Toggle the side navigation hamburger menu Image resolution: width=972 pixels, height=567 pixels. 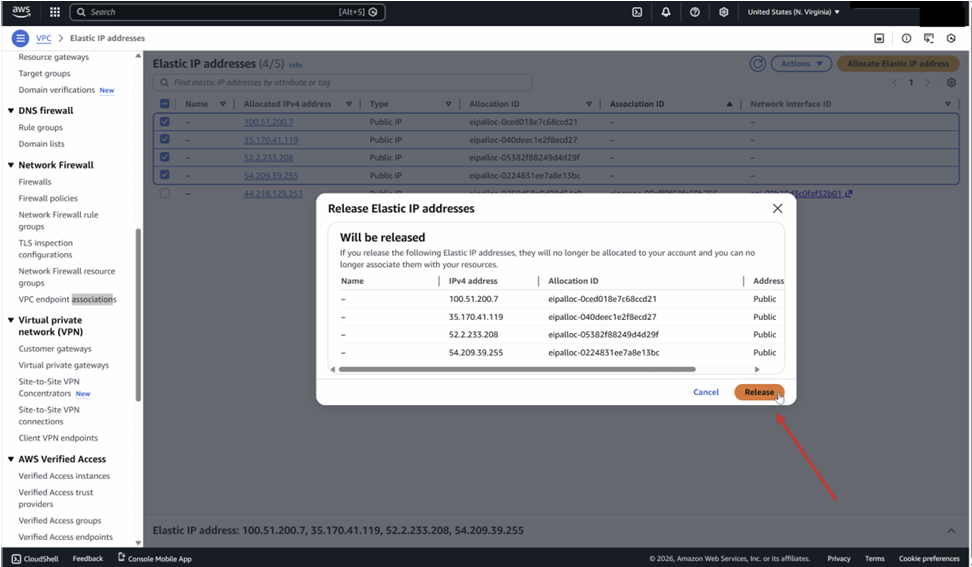[x=20, y=38]
